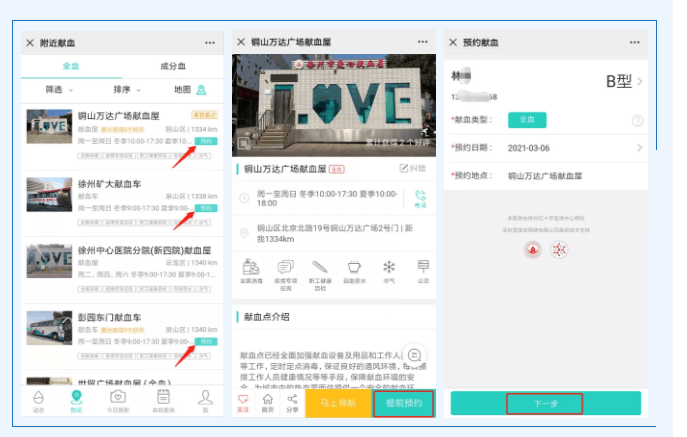Open the 预约日期 2021-03-06 picker
The height and width of the screenshot is (437, 687).
click(x=546, y=148)
